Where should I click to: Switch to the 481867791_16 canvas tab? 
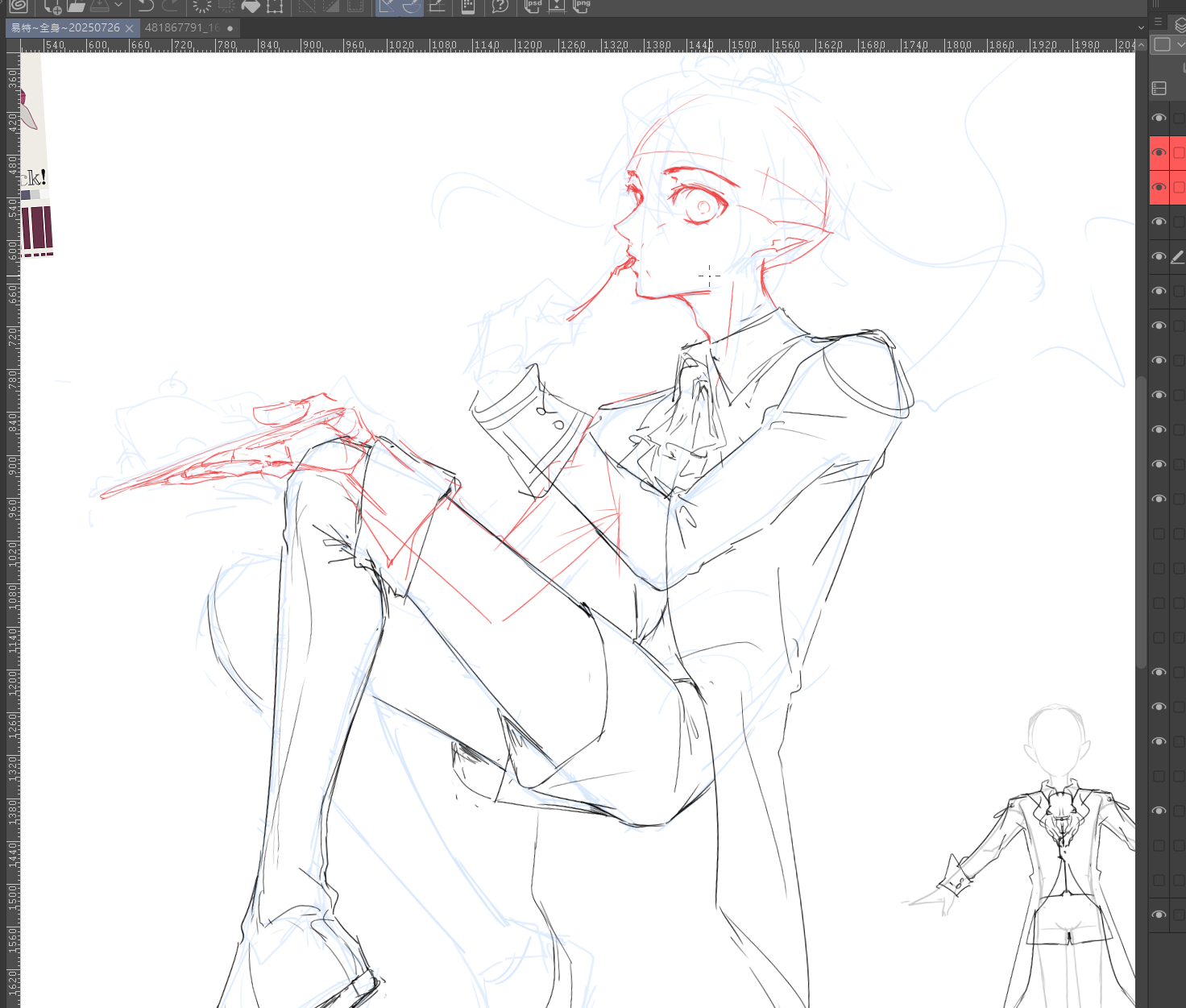pyautogui.click(x=182, y=28)
